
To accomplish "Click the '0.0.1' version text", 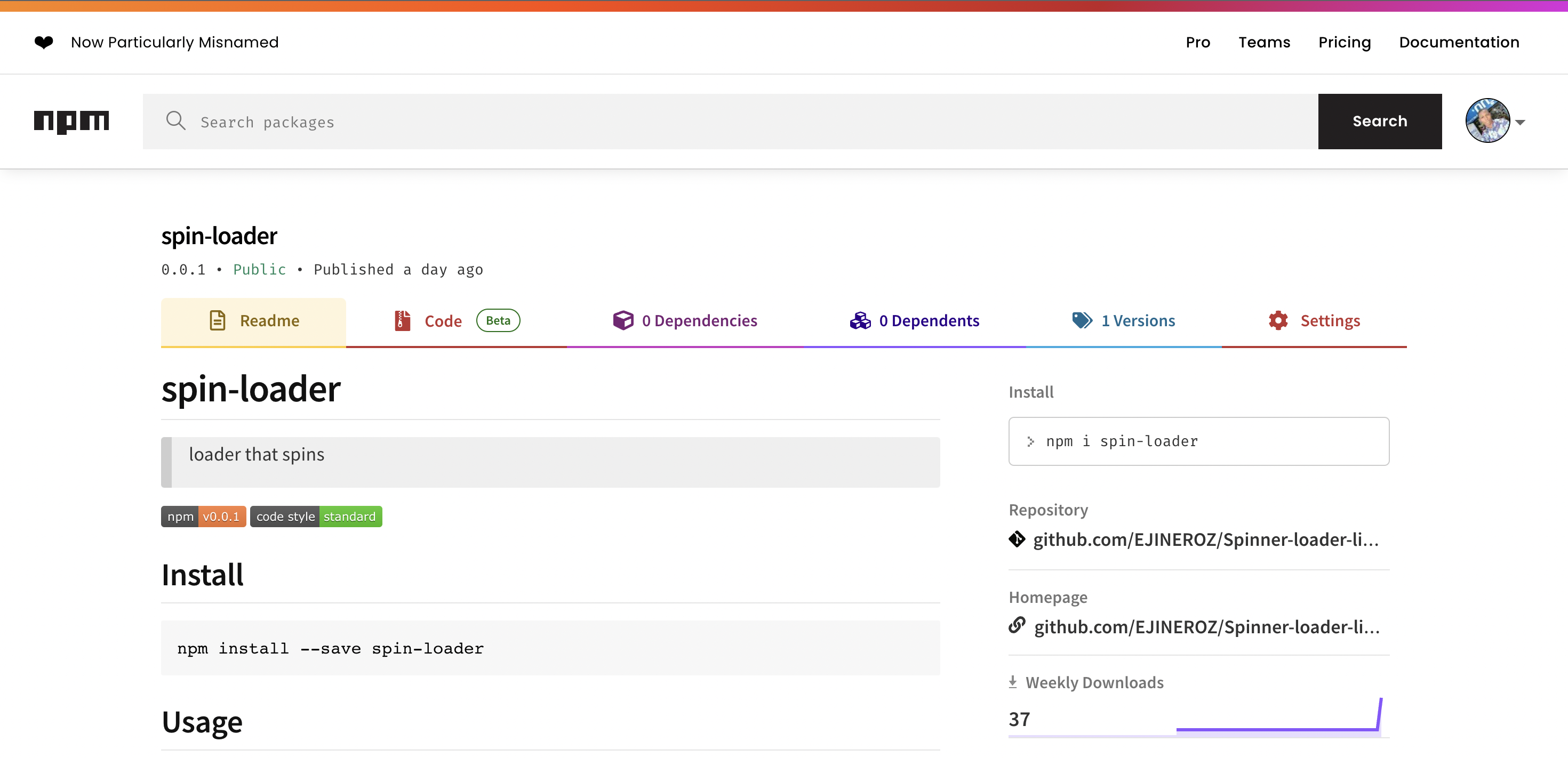I will [183, 270].
